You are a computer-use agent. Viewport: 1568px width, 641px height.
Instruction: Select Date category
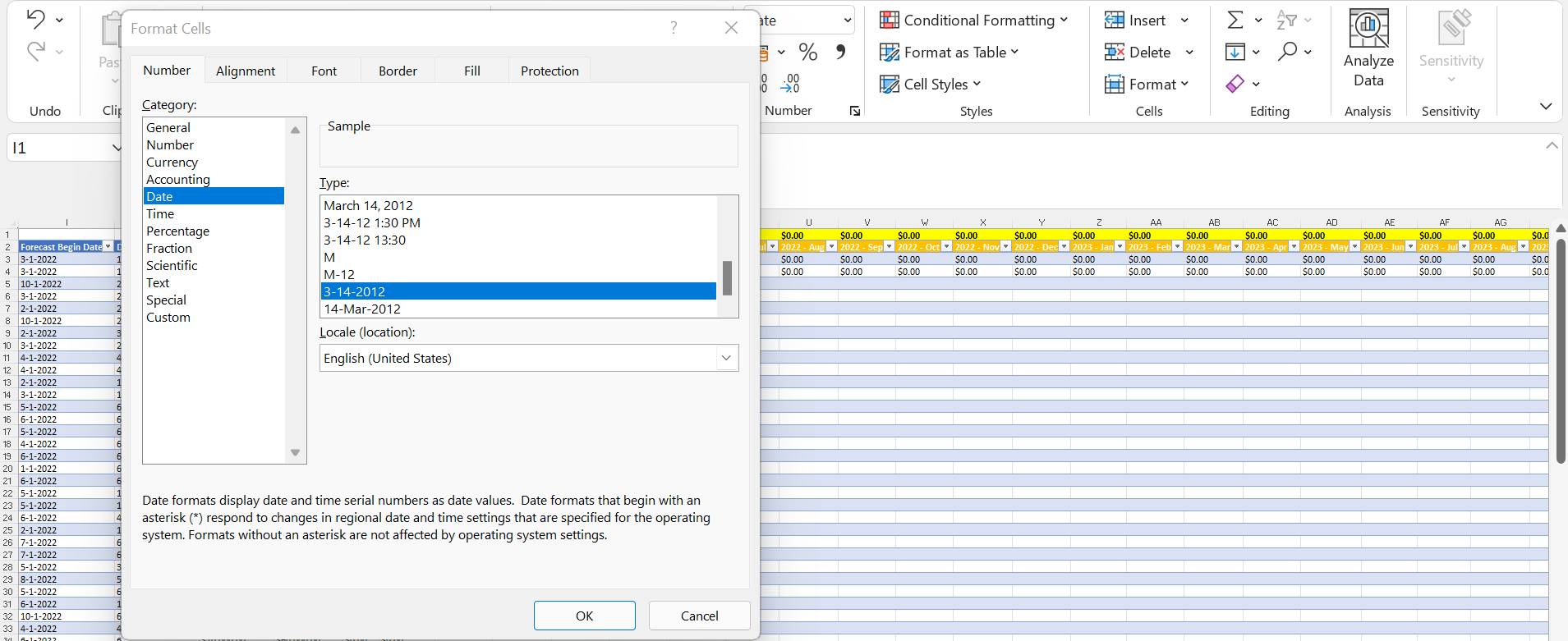point(214,197)
